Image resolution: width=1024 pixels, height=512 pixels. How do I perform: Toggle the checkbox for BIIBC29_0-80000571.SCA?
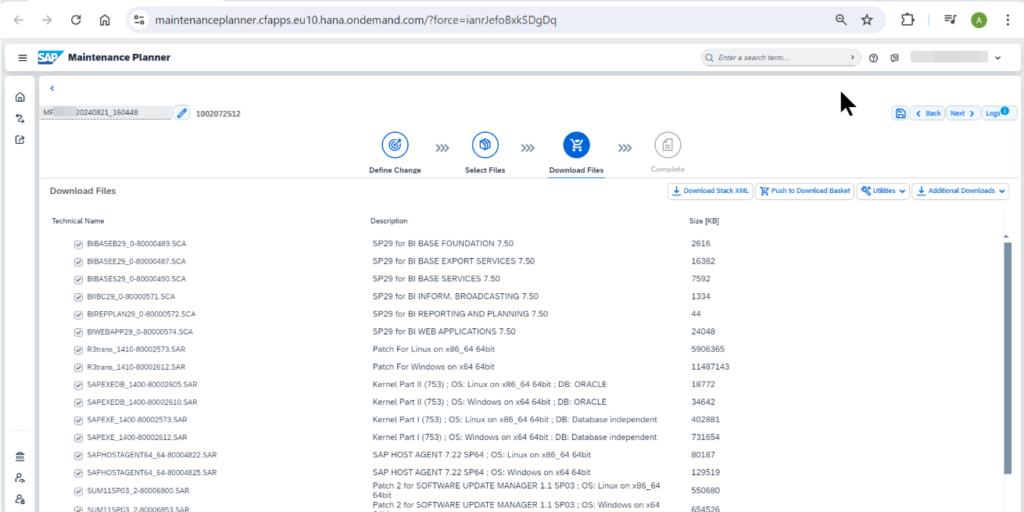pos(78,297)
